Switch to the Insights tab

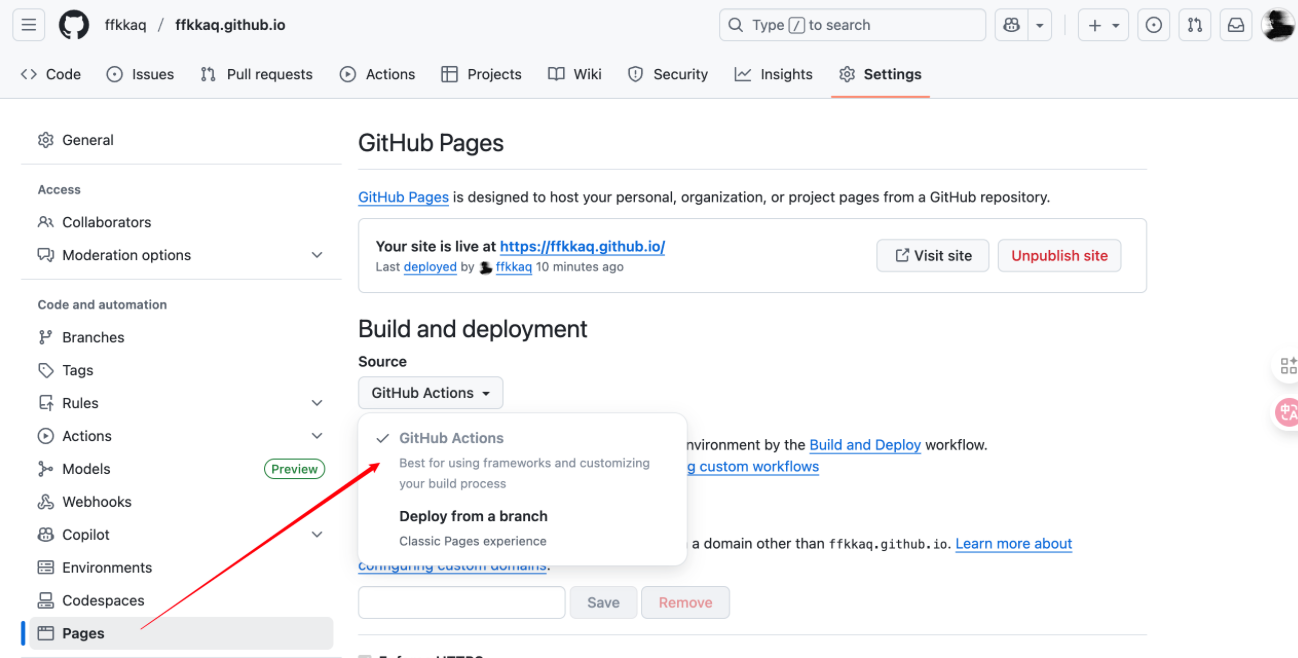click(773, 74)
